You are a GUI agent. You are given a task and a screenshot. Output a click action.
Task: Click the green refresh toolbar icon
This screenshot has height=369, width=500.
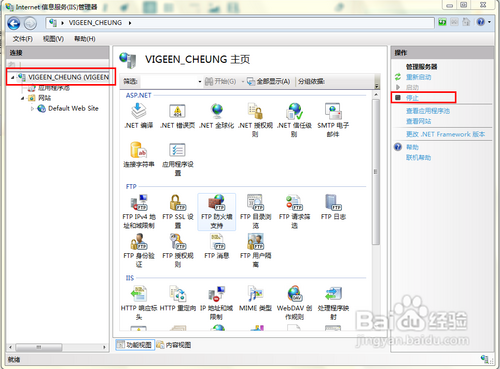(x=442, y=22)
